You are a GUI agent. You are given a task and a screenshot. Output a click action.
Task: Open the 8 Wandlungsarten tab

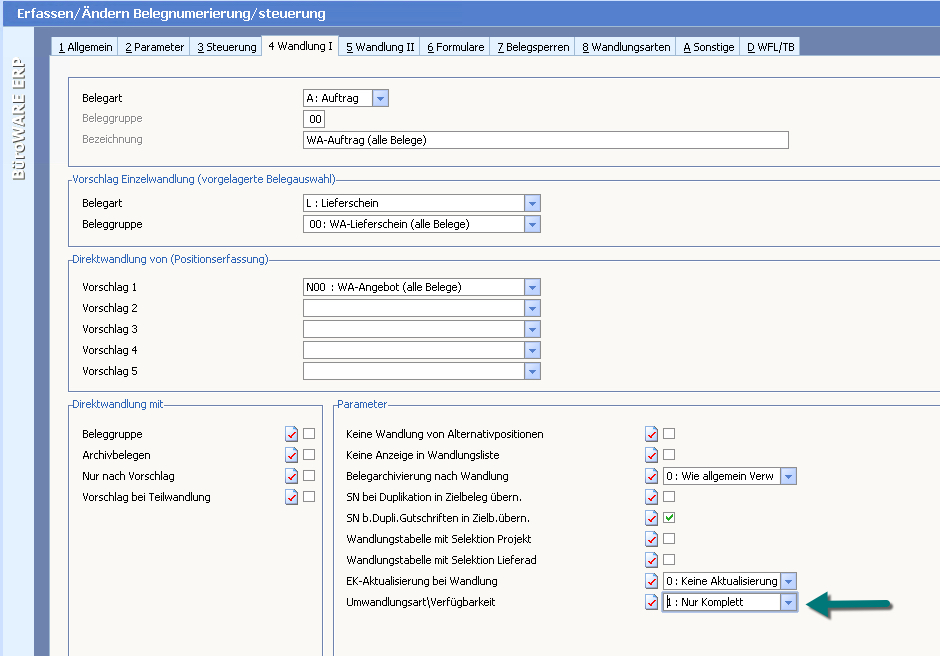tap(626, 47)
